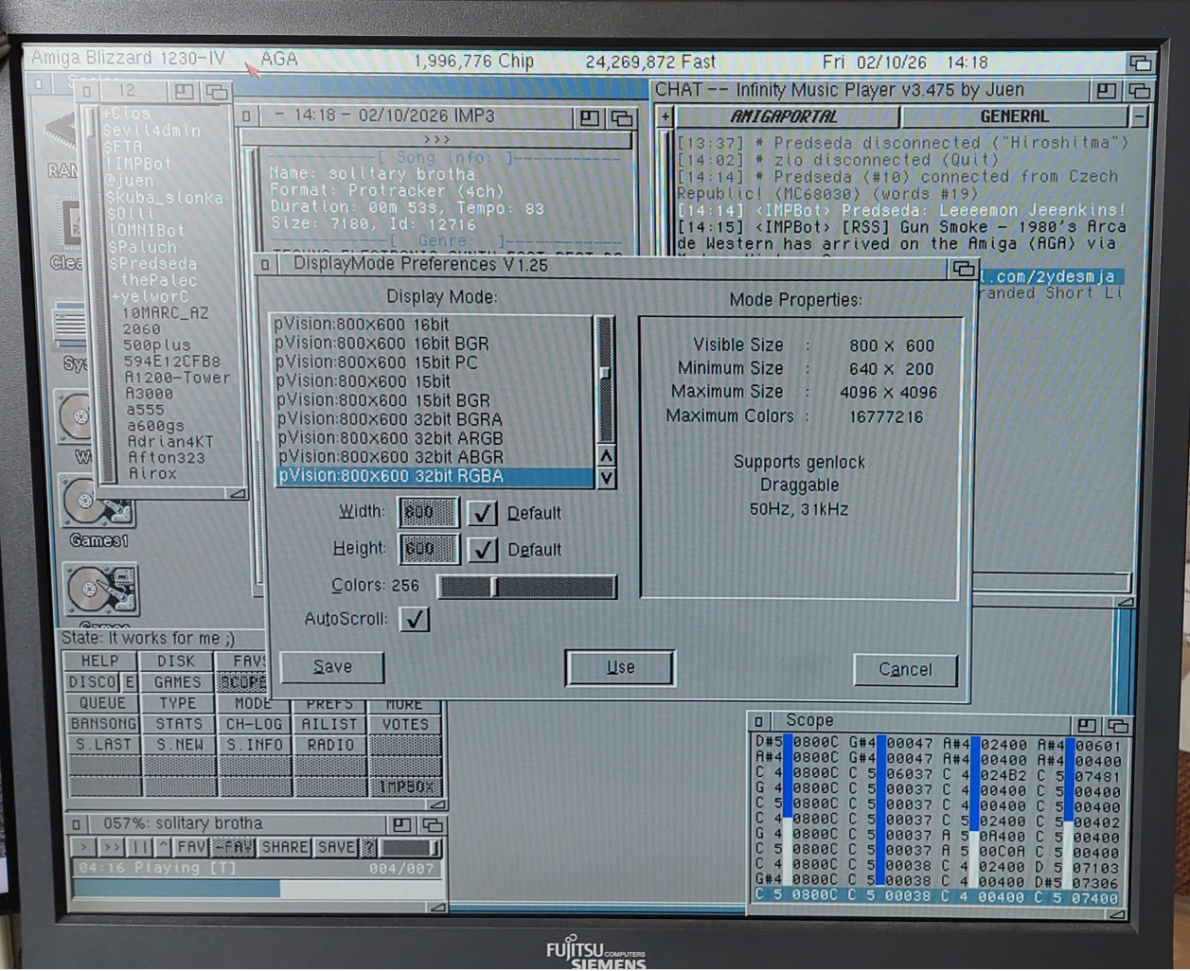Click the display mode list down arrow

[x=606, y=478]
